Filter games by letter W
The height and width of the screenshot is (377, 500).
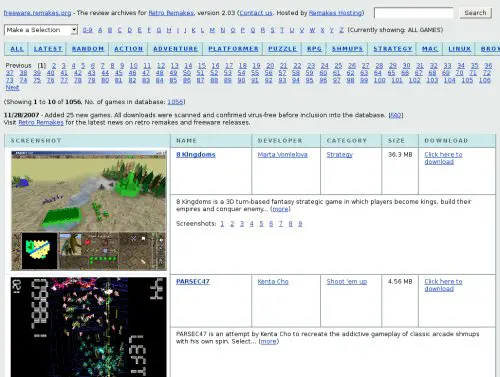coord(312,30)
